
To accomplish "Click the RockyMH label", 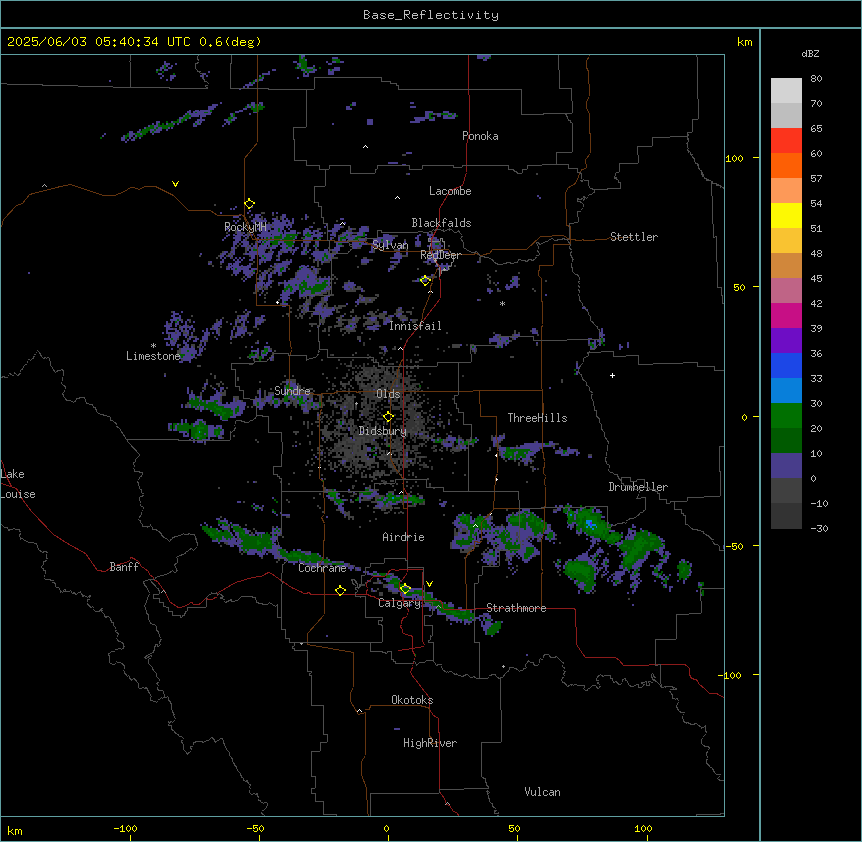I will point(245,227).
